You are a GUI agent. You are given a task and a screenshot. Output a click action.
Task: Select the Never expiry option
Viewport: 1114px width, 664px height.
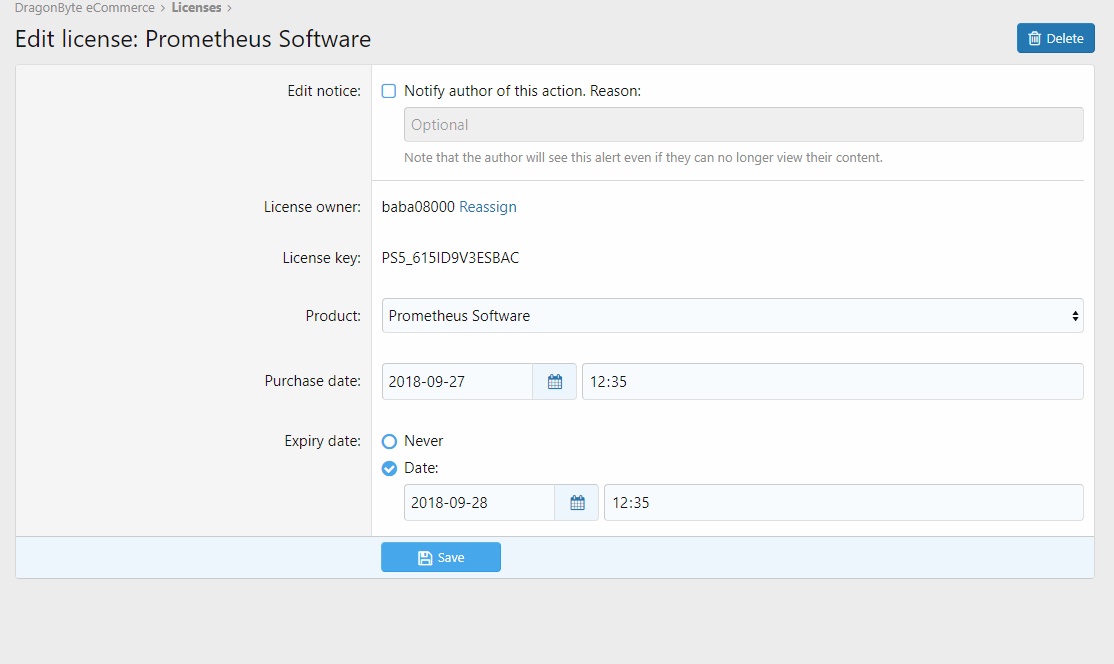(x=390, y=441)
